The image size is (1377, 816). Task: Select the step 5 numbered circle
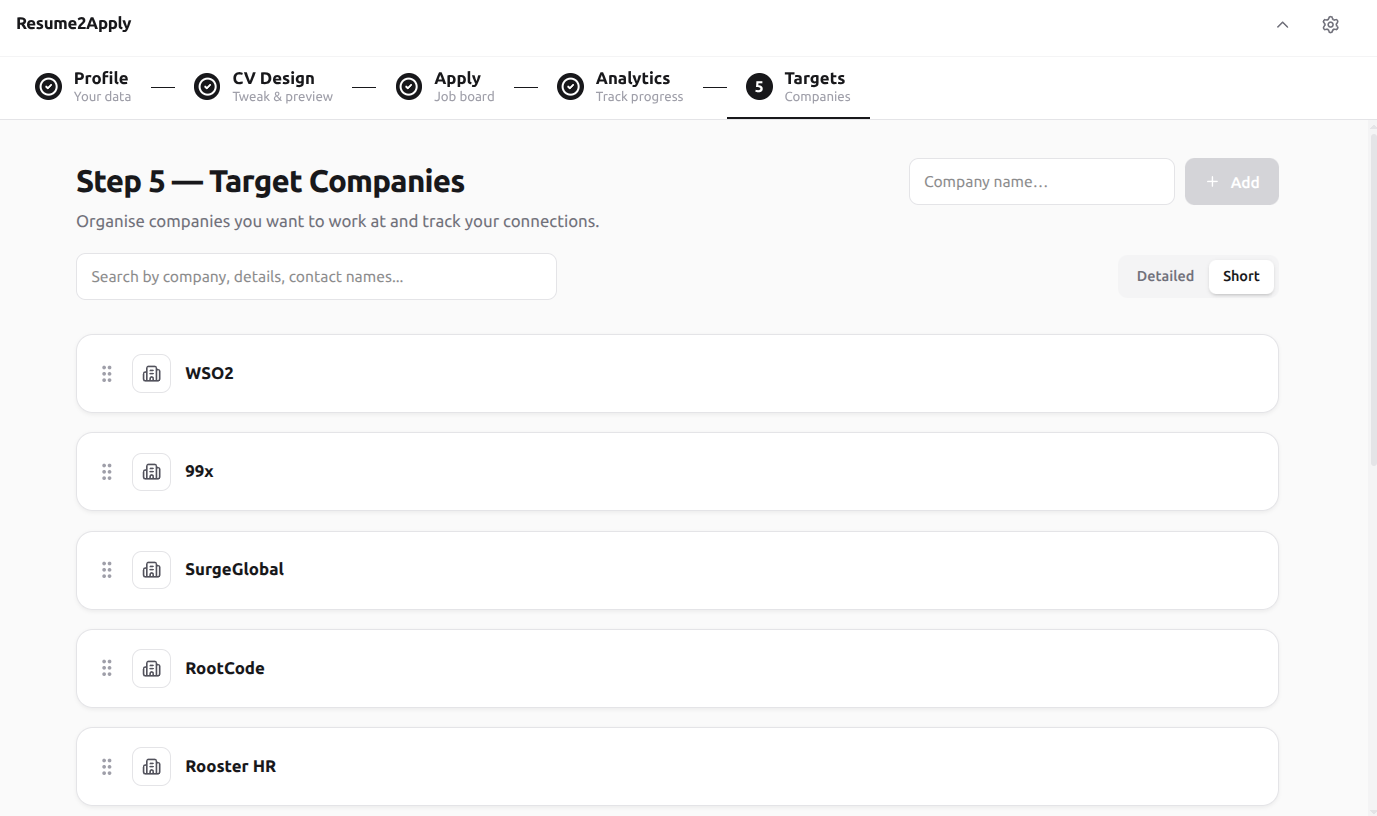(x=758, y=86)
